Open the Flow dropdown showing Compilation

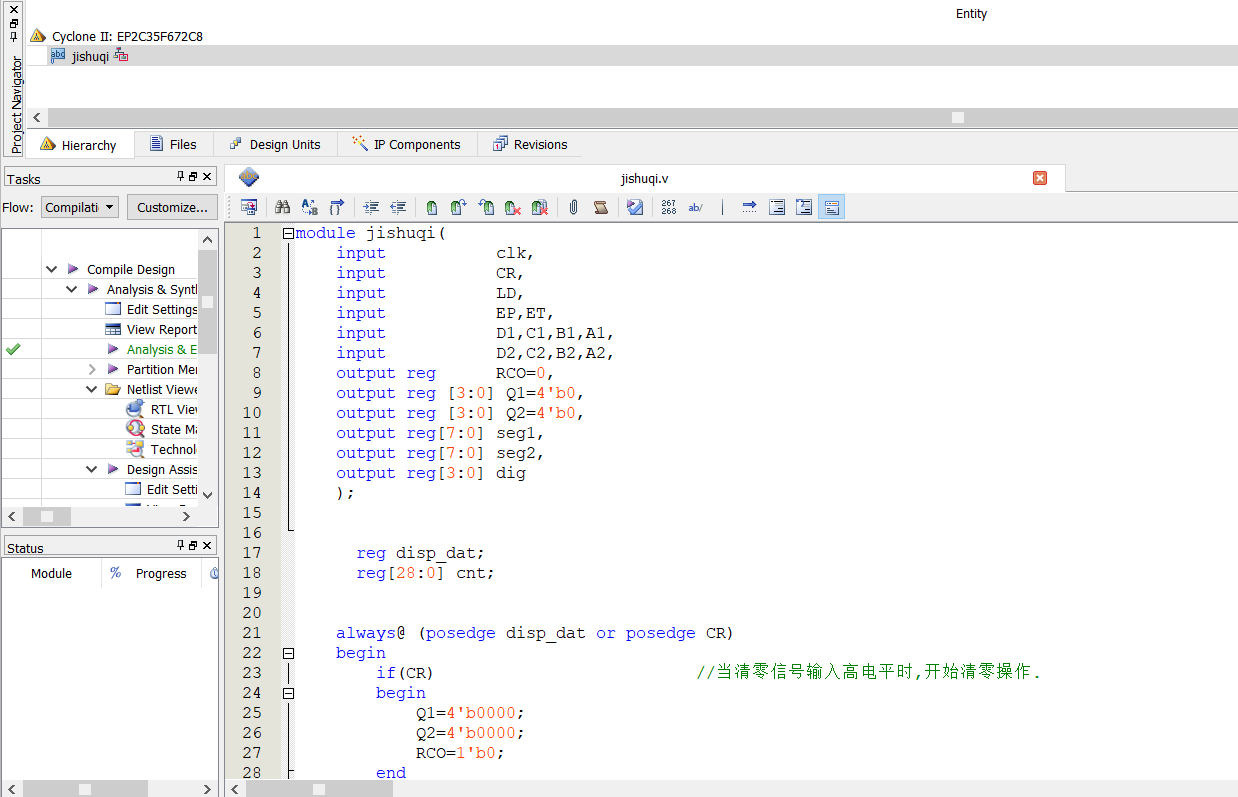(79, 207)
